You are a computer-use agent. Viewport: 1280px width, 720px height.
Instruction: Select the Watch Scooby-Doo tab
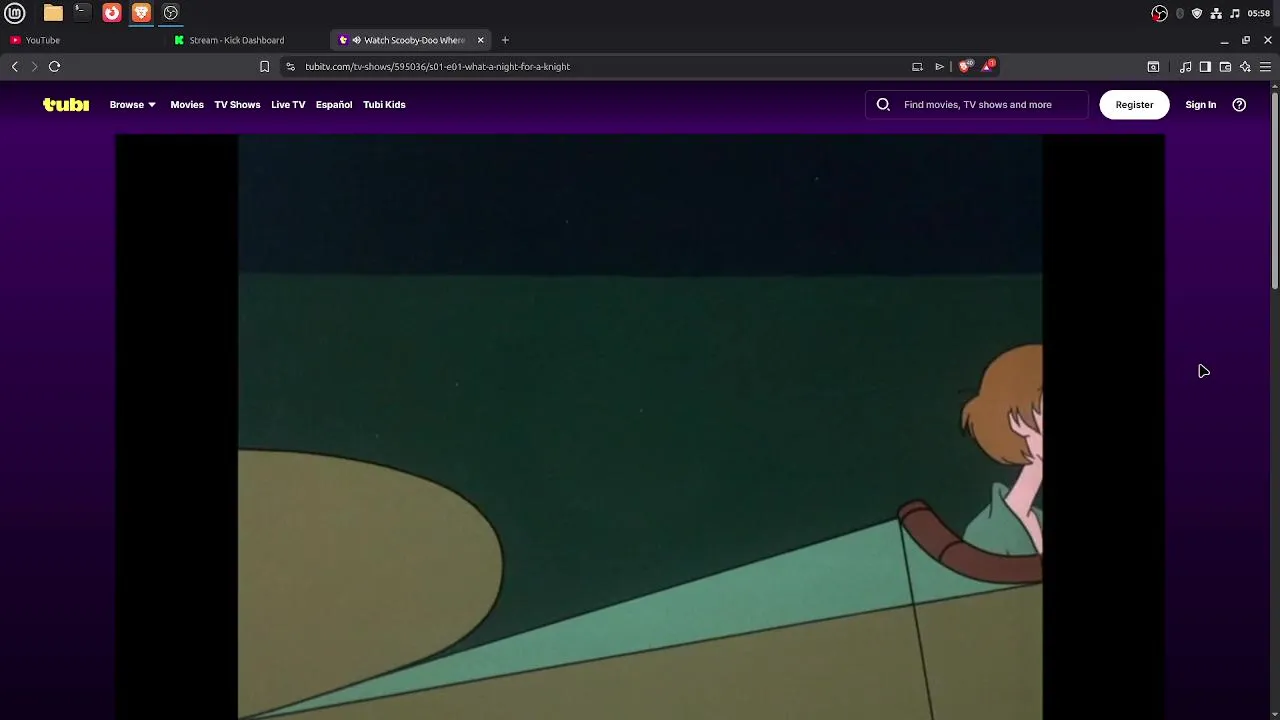(413, 40)
